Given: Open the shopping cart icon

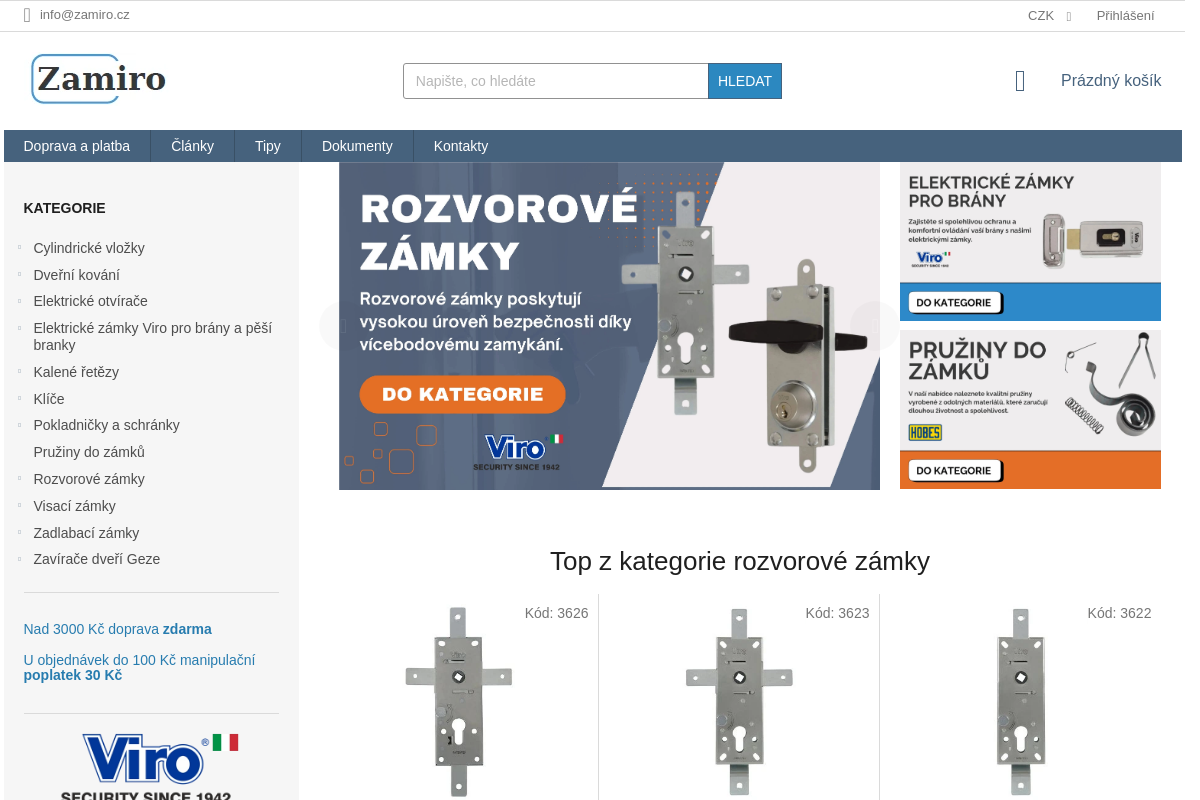Looking at the screenshot, I should 1019,80.
